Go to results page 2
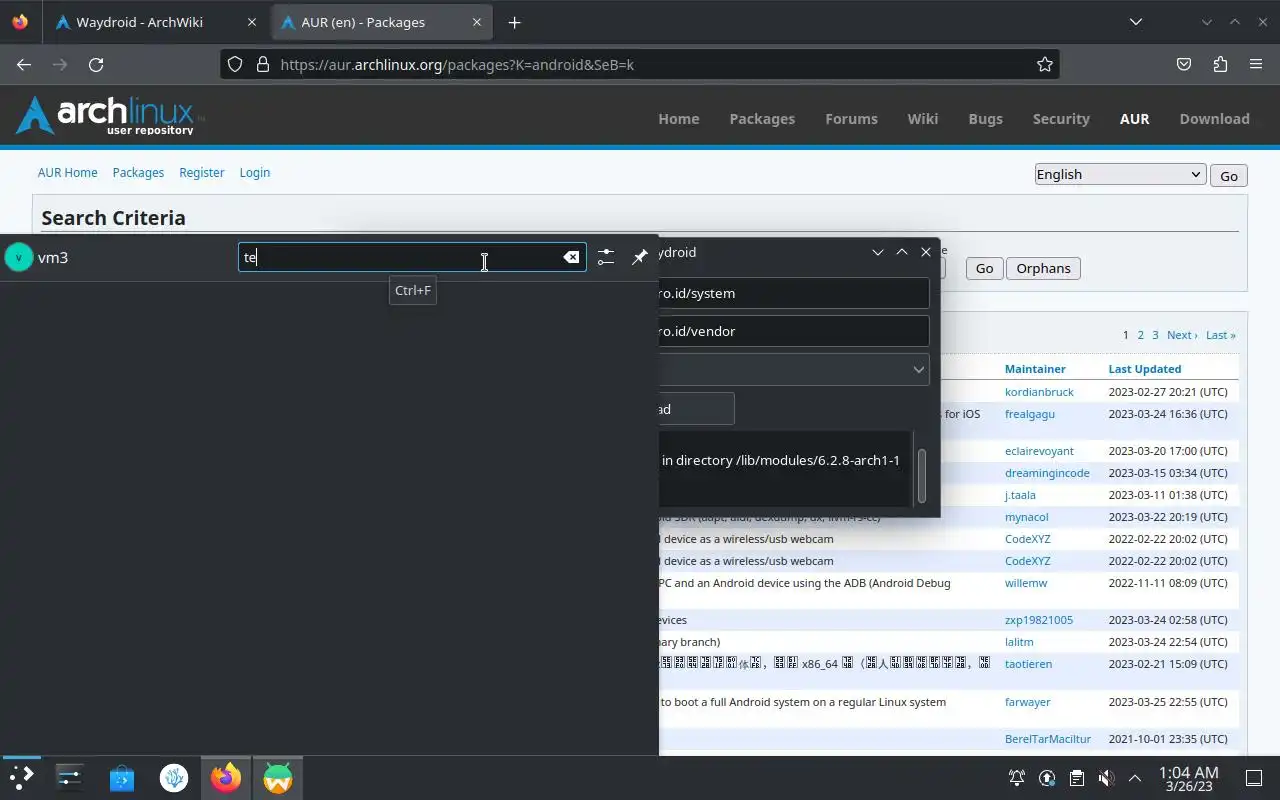The image size is (1280, 800). 1140,335
